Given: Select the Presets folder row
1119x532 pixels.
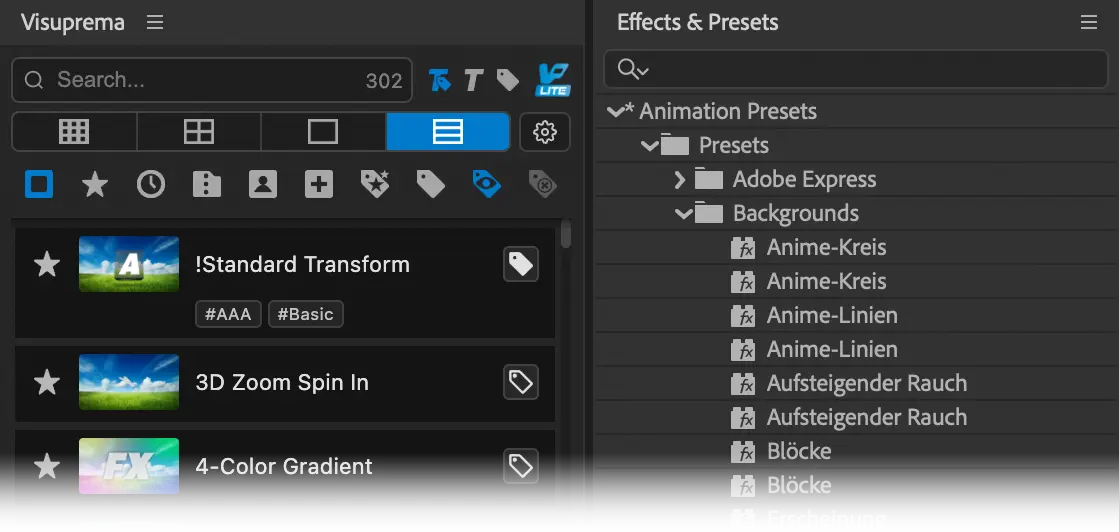Looking at the screenshot, I should coord(857,146).
